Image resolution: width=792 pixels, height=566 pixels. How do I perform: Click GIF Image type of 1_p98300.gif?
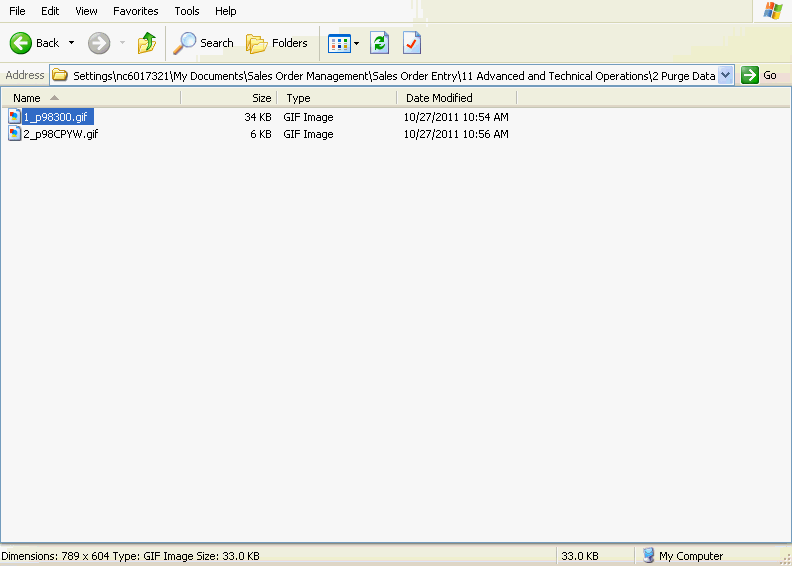tap(308, 117)
